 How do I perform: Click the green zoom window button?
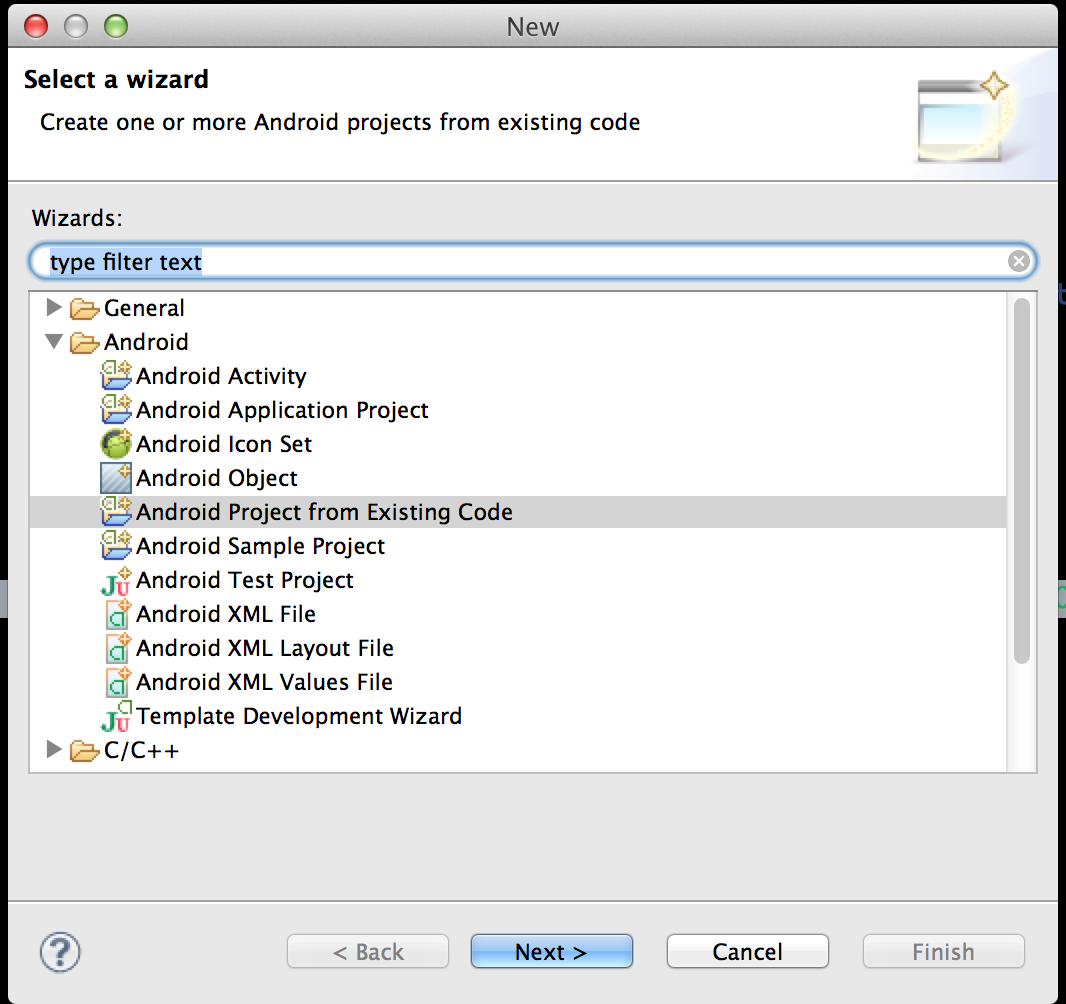(x=116, y=27)
